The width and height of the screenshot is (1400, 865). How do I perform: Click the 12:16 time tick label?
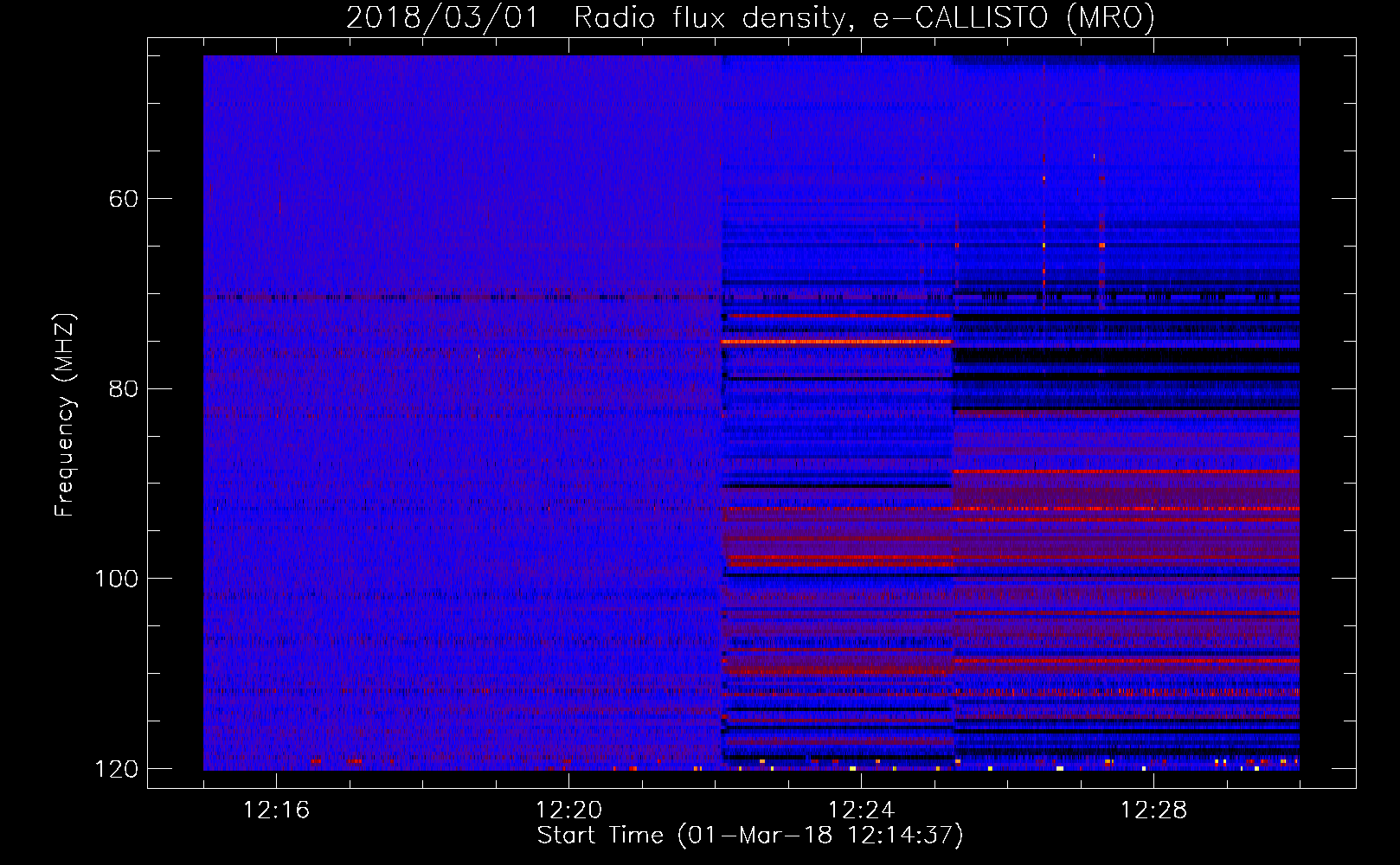276,811
